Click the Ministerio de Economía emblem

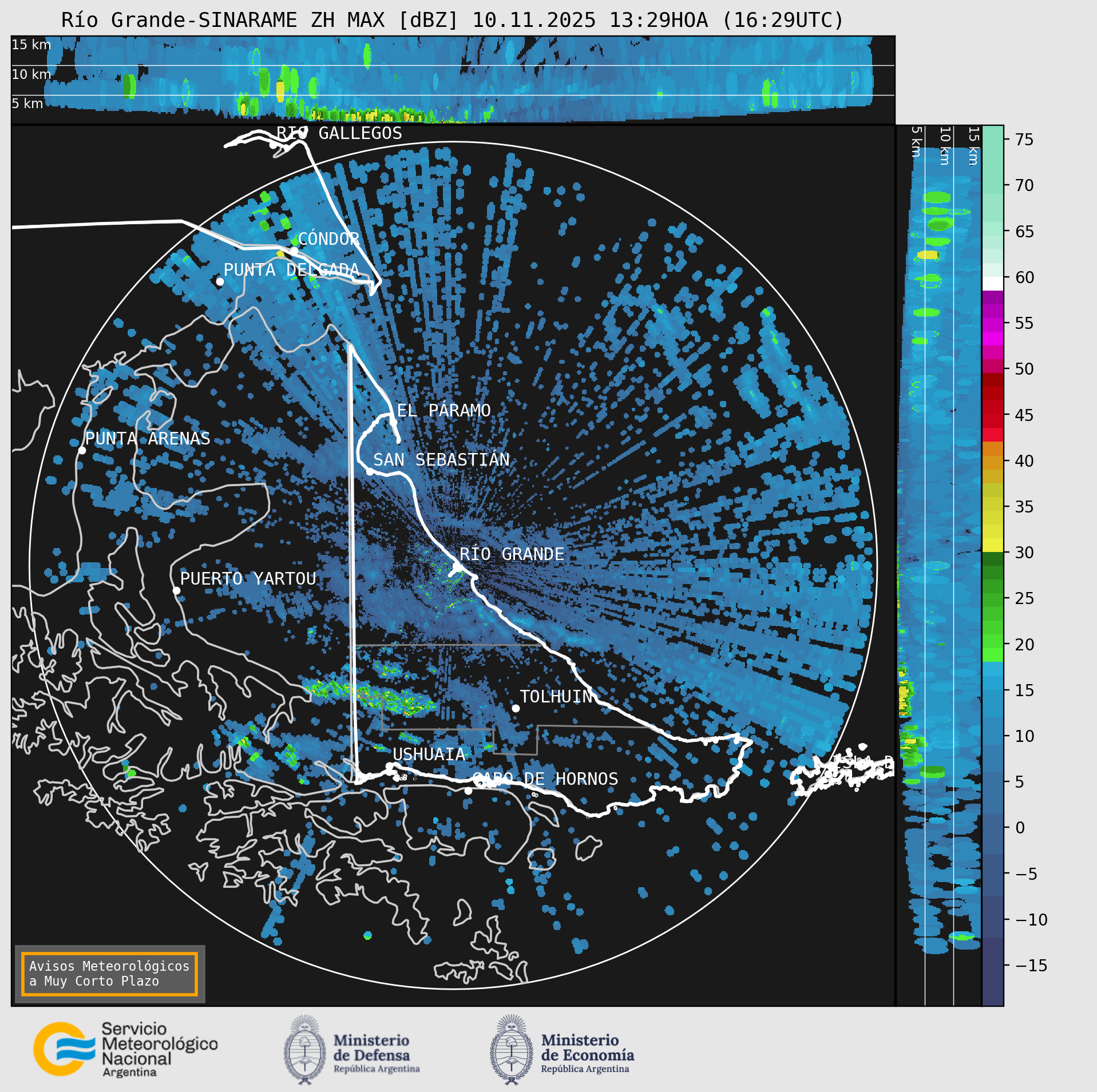[511, 1050]
